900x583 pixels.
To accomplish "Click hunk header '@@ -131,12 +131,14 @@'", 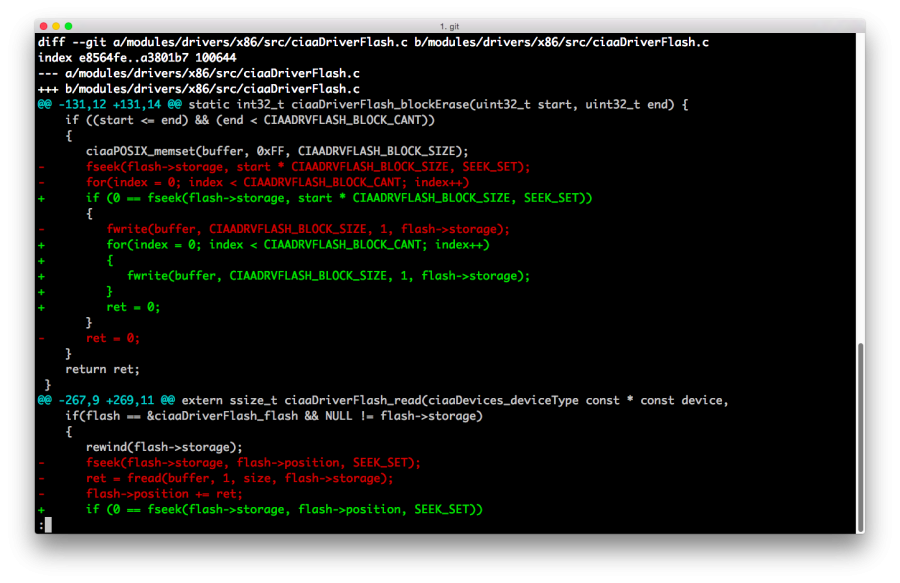I will 109,104.
